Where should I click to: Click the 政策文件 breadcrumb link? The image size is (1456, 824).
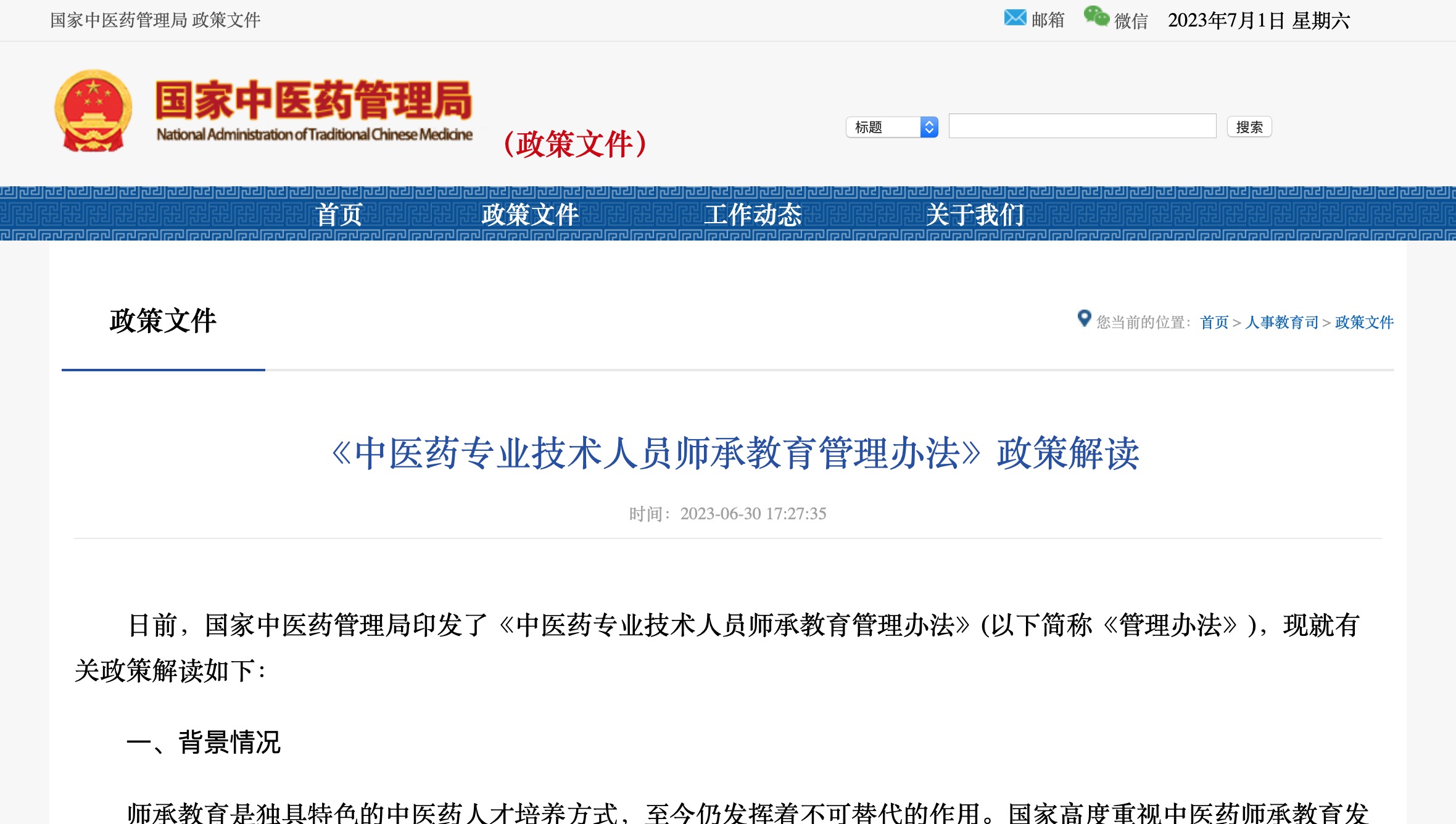(1364, 323)
